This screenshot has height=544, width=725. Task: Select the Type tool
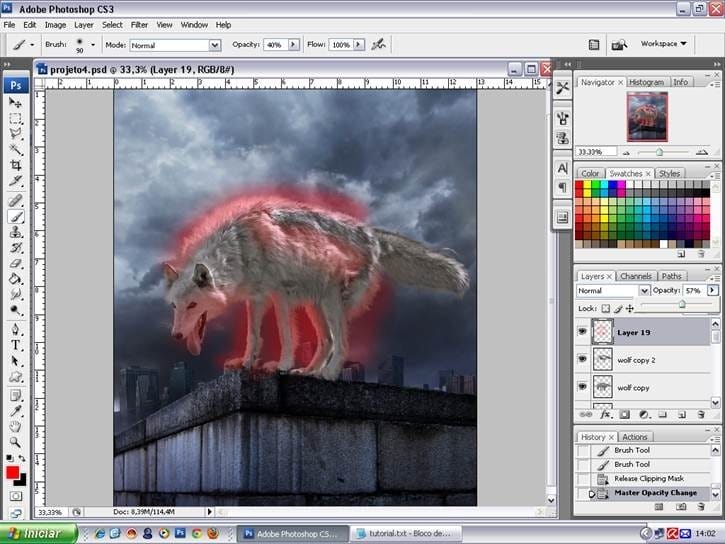[15, 345]
